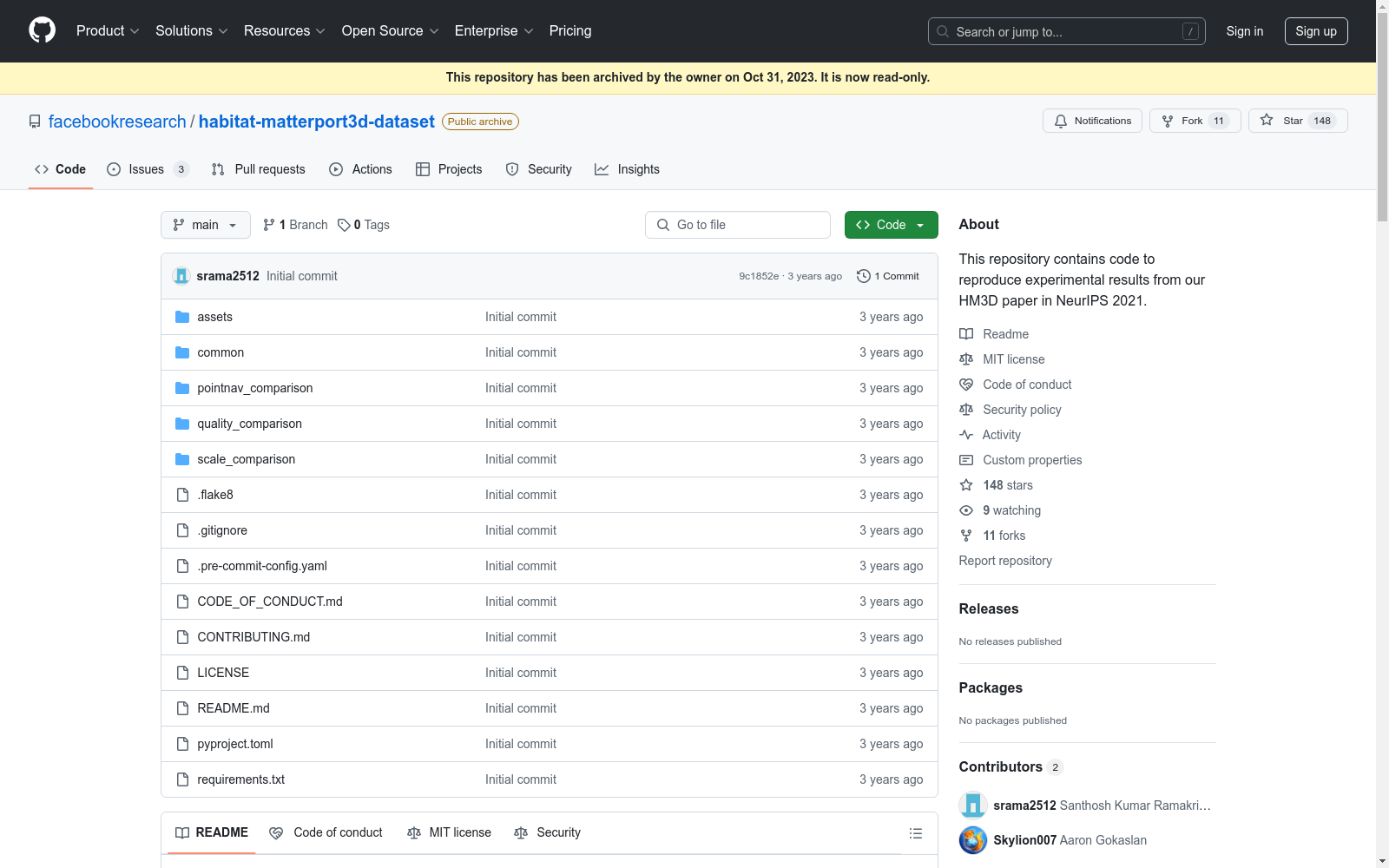
Task: Click the srama2512 avatar in commit header
Action: tap(181, 276)
